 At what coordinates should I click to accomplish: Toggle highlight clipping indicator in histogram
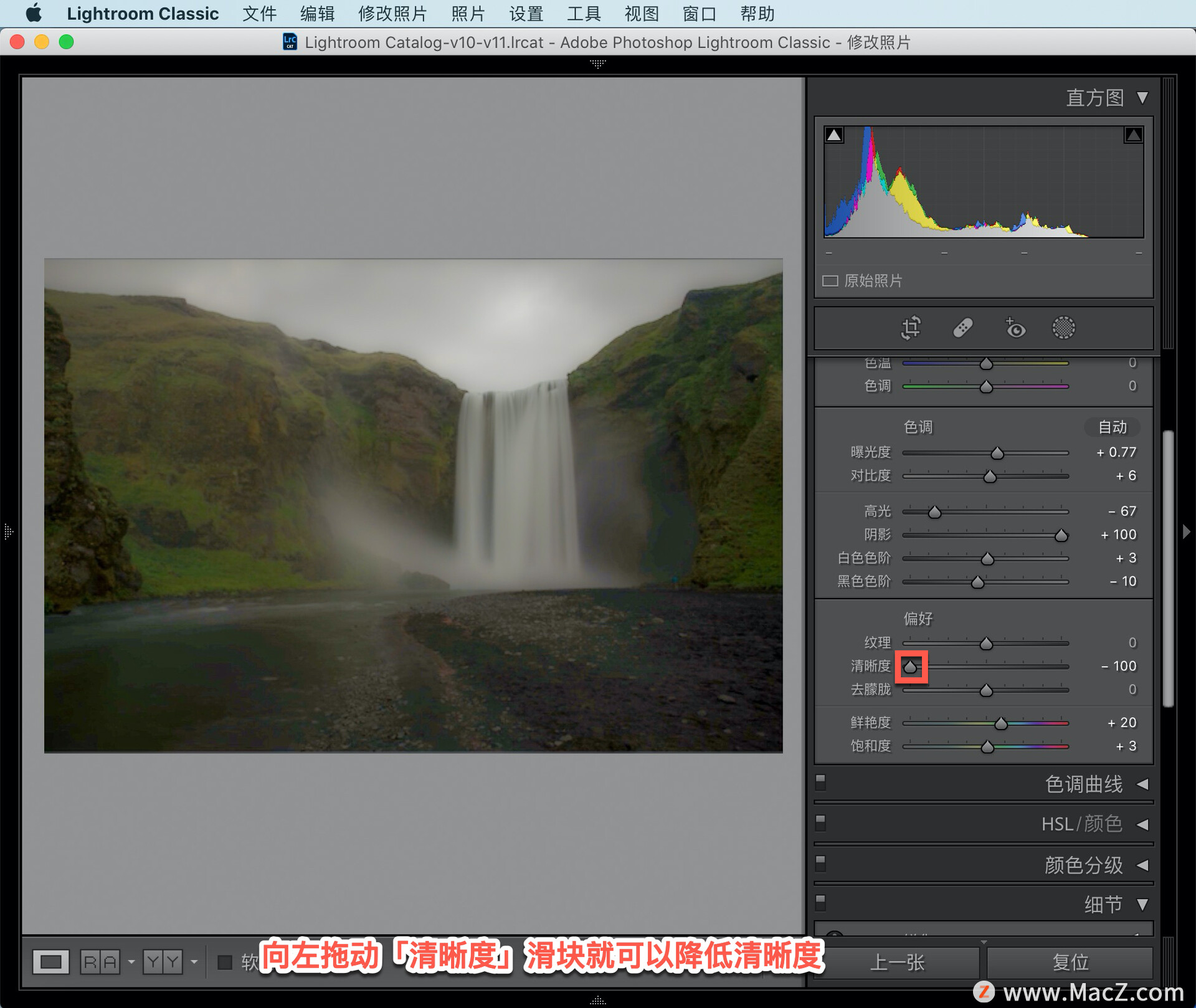(x=1133, y=135)
